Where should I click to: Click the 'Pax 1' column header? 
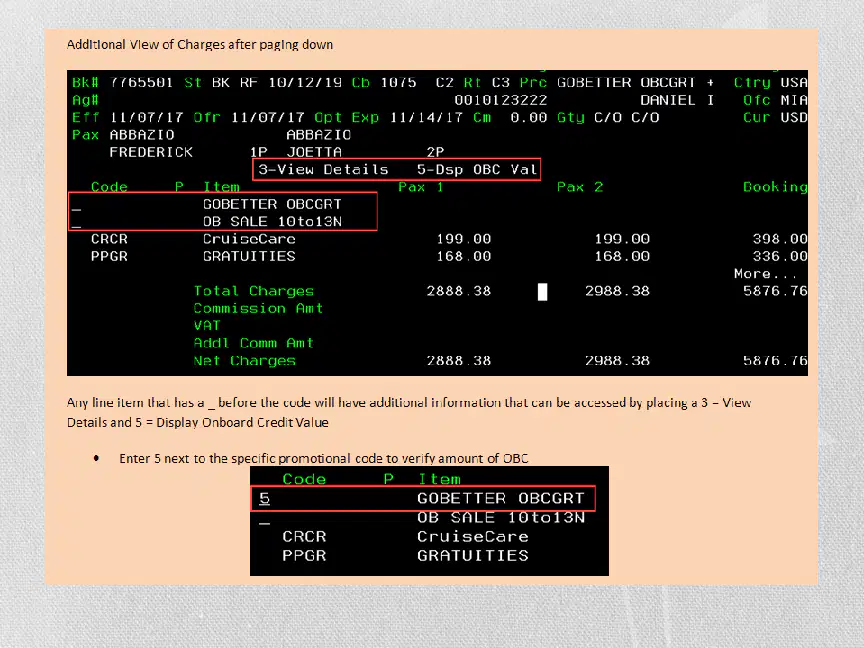point(421,187)
